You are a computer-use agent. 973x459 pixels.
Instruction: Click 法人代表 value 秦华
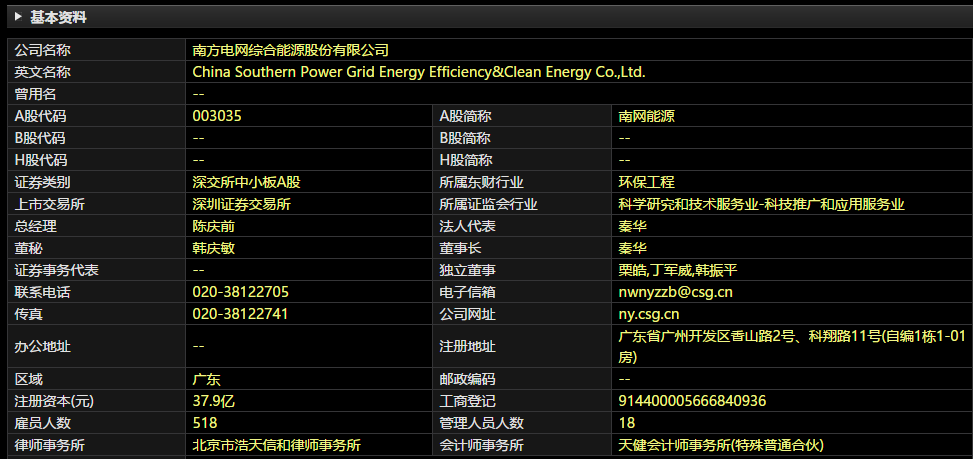(x=632, y=226)
